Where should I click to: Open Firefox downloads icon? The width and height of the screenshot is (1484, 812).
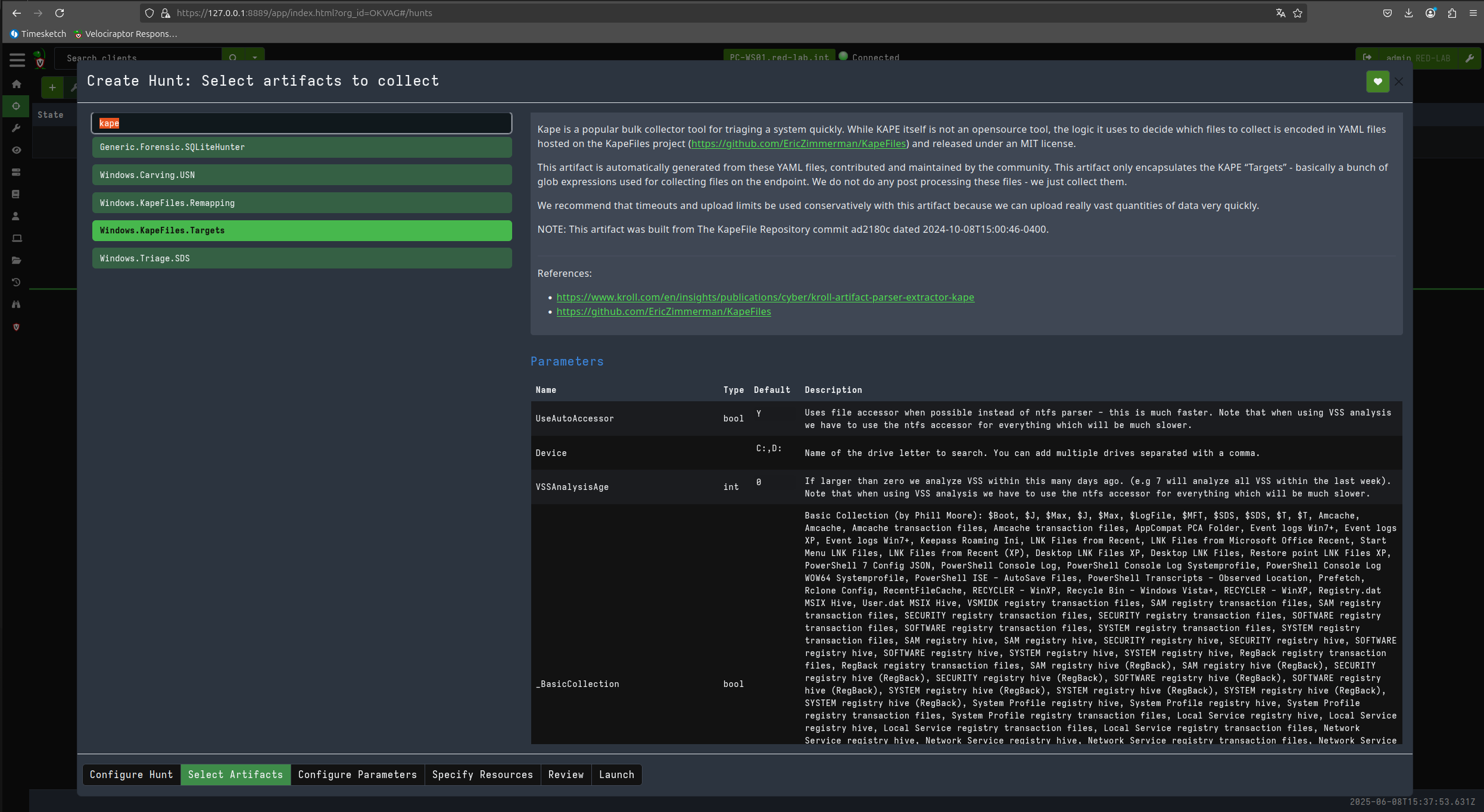point(1408,13)
